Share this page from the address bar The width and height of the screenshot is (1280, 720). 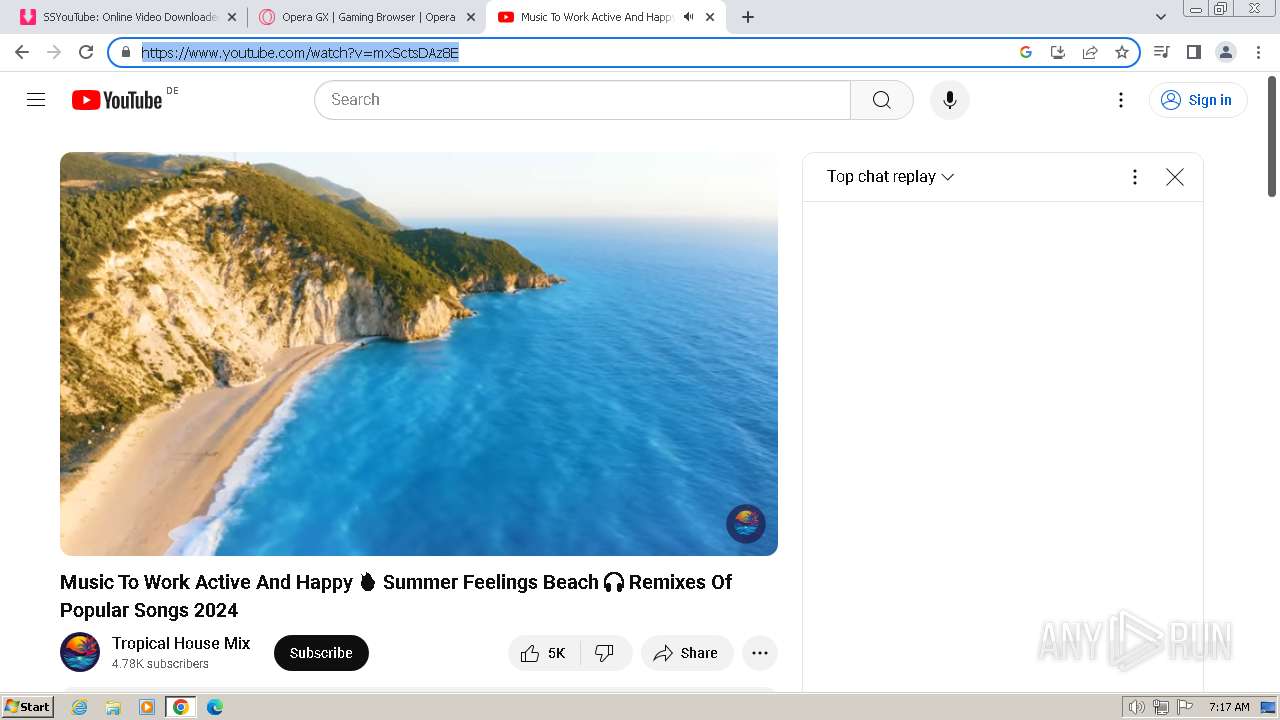pos(1090,52)
